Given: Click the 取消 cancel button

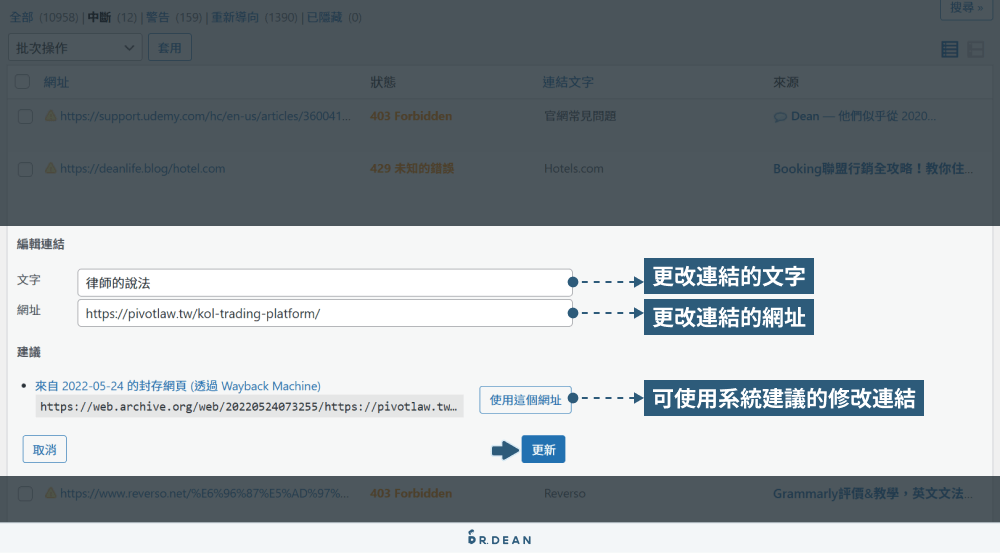Looking at the screenshot, I should (45, 450).
